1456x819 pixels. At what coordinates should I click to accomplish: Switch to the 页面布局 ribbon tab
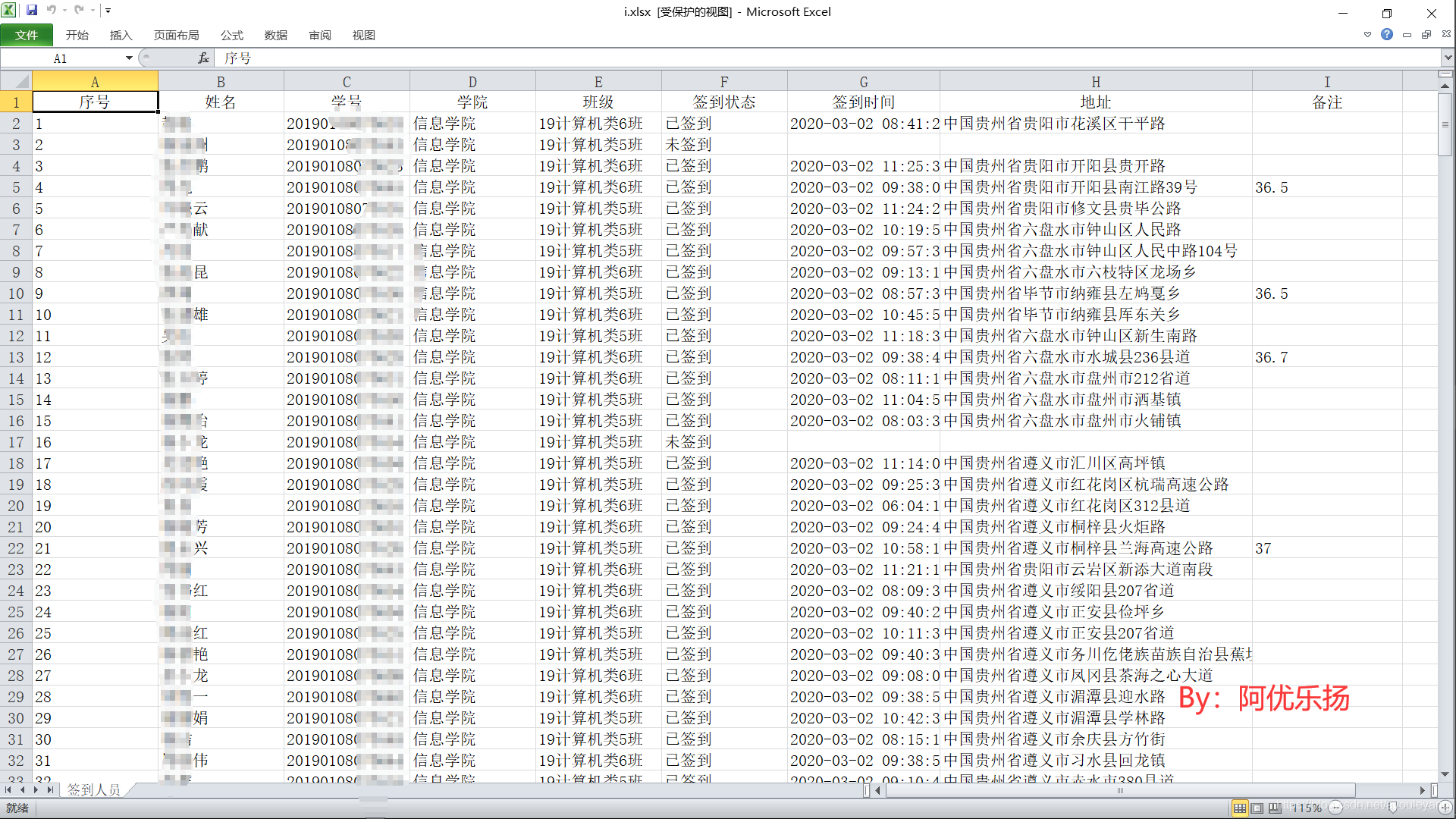tap(177, 35)
